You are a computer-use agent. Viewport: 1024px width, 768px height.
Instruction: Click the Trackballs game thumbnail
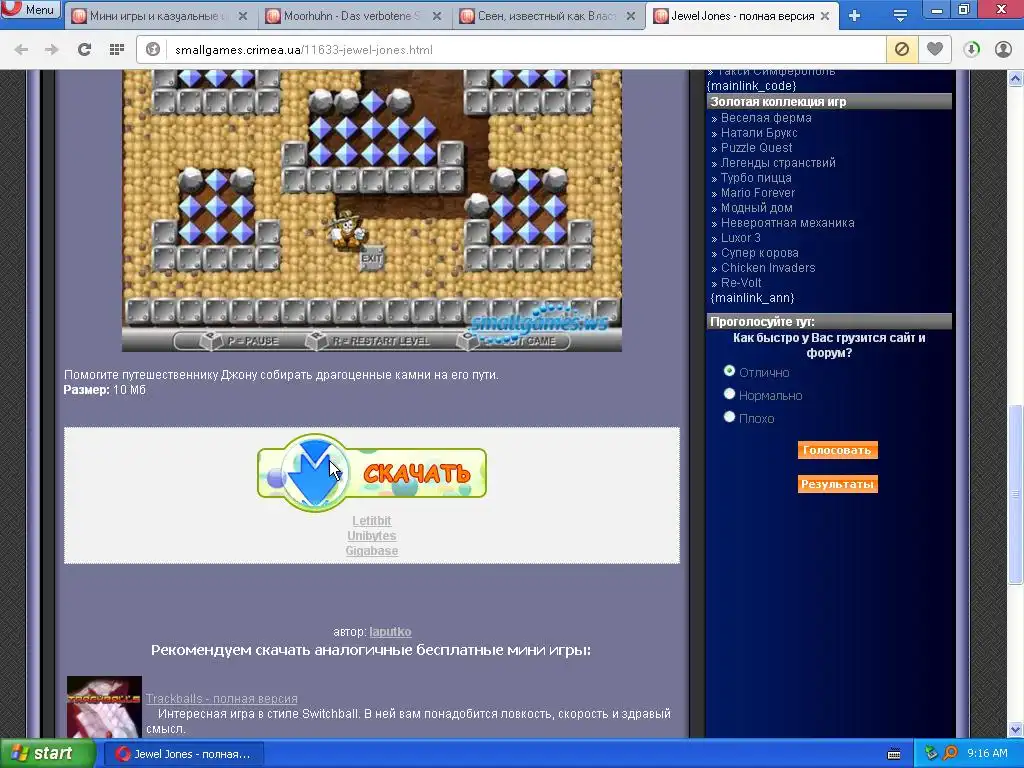click(x=104, y=707)
